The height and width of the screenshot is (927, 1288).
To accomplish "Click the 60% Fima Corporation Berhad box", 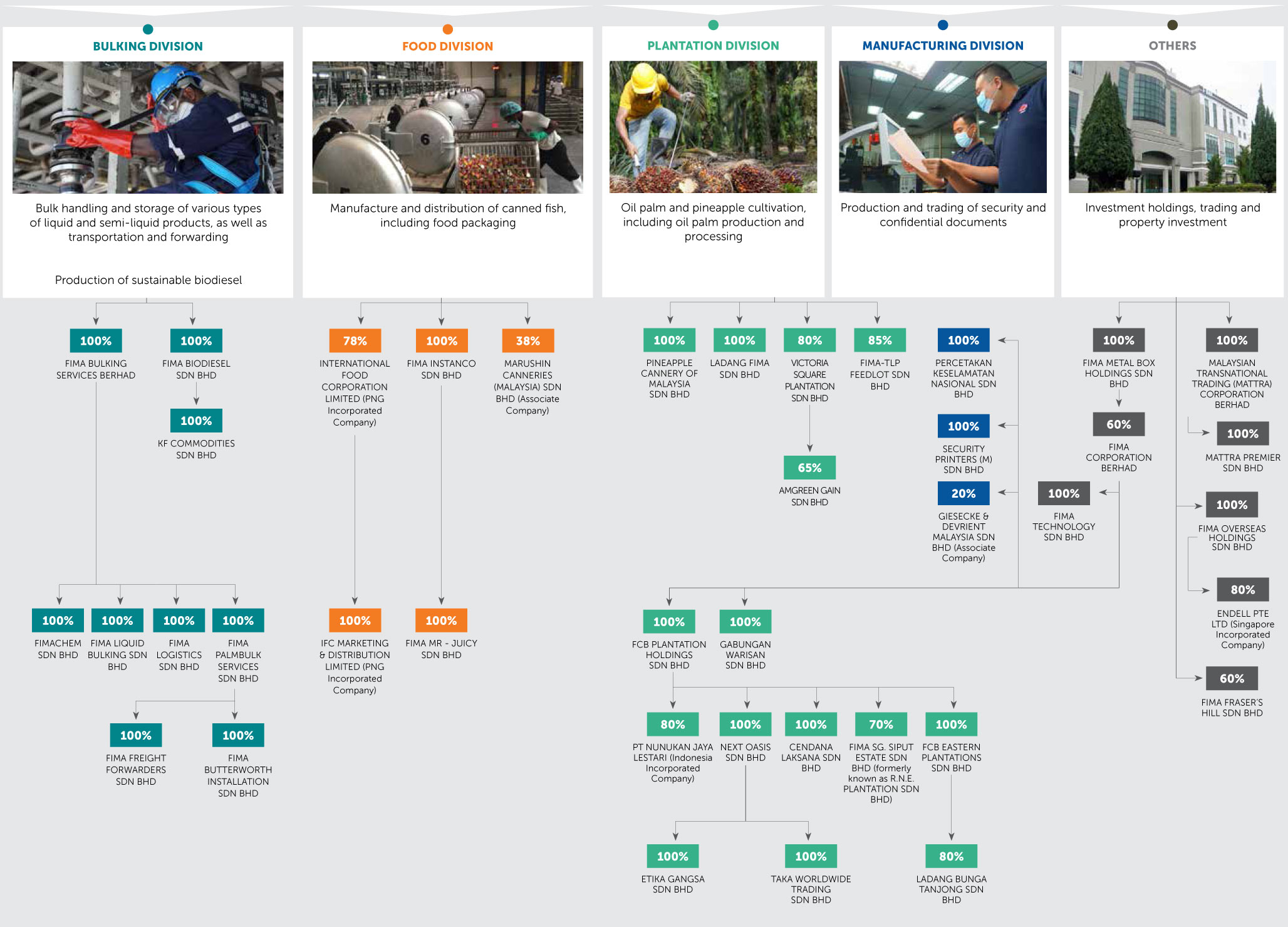I will coord(1118,424).
